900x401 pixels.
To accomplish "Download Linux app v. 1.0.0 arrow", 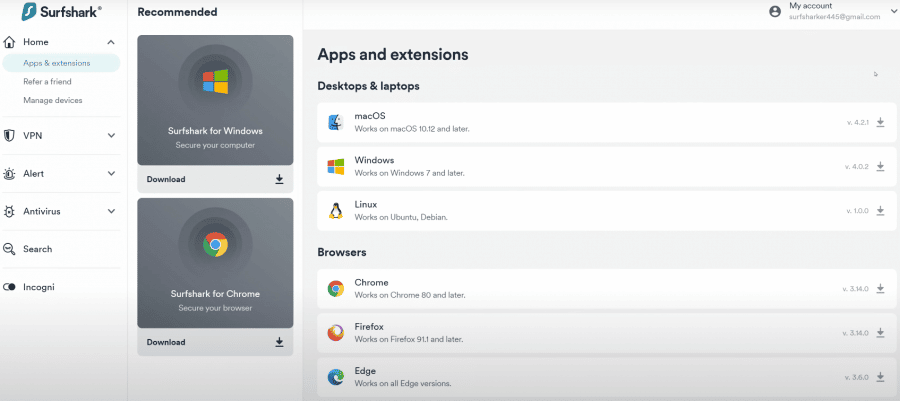I will [880, 211].
